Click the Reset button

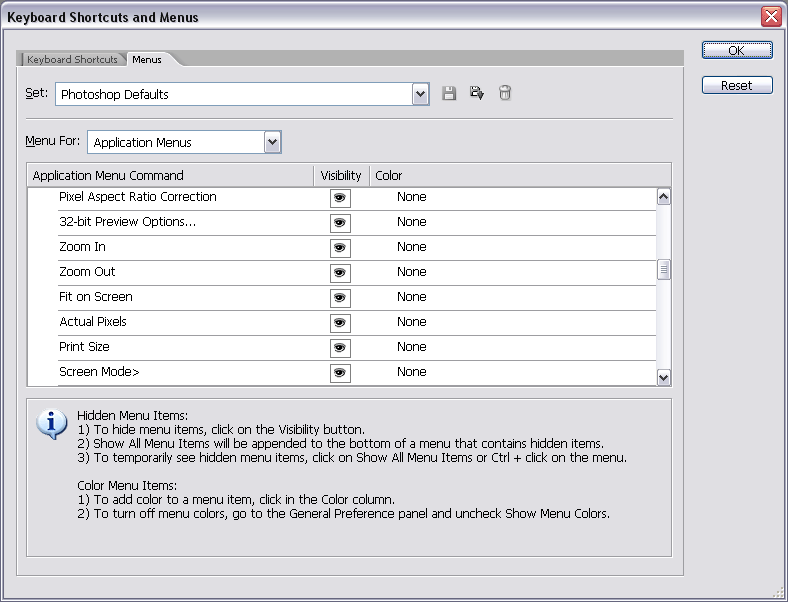737,85
